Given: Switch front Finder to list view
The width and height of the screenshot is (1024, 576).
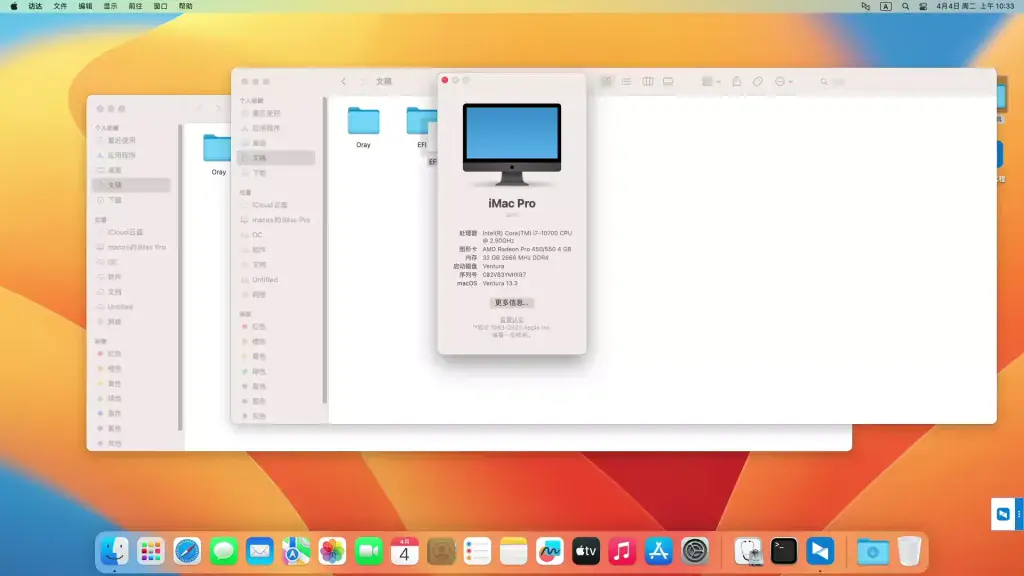Looking at the screenshot, I should 626,82.
